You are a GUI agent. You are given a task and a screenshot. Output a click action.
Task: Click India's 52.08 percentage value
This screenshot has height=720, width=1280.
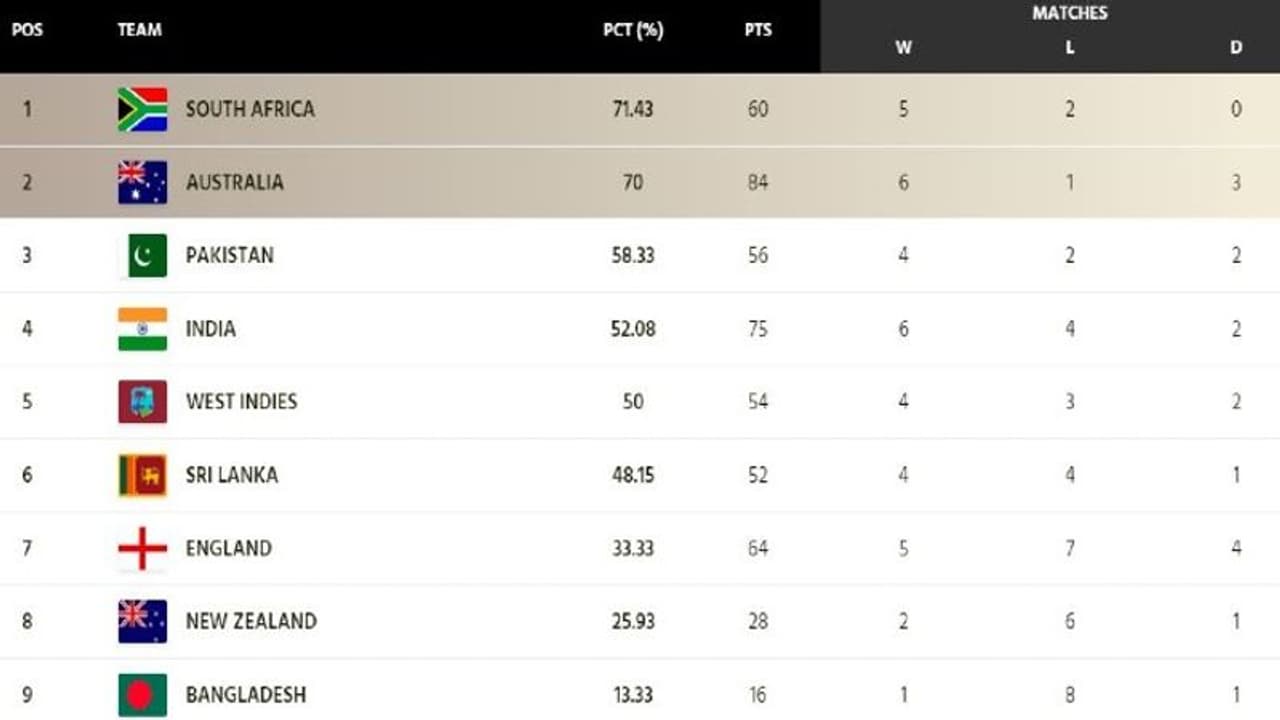click(x=633, y=329)
